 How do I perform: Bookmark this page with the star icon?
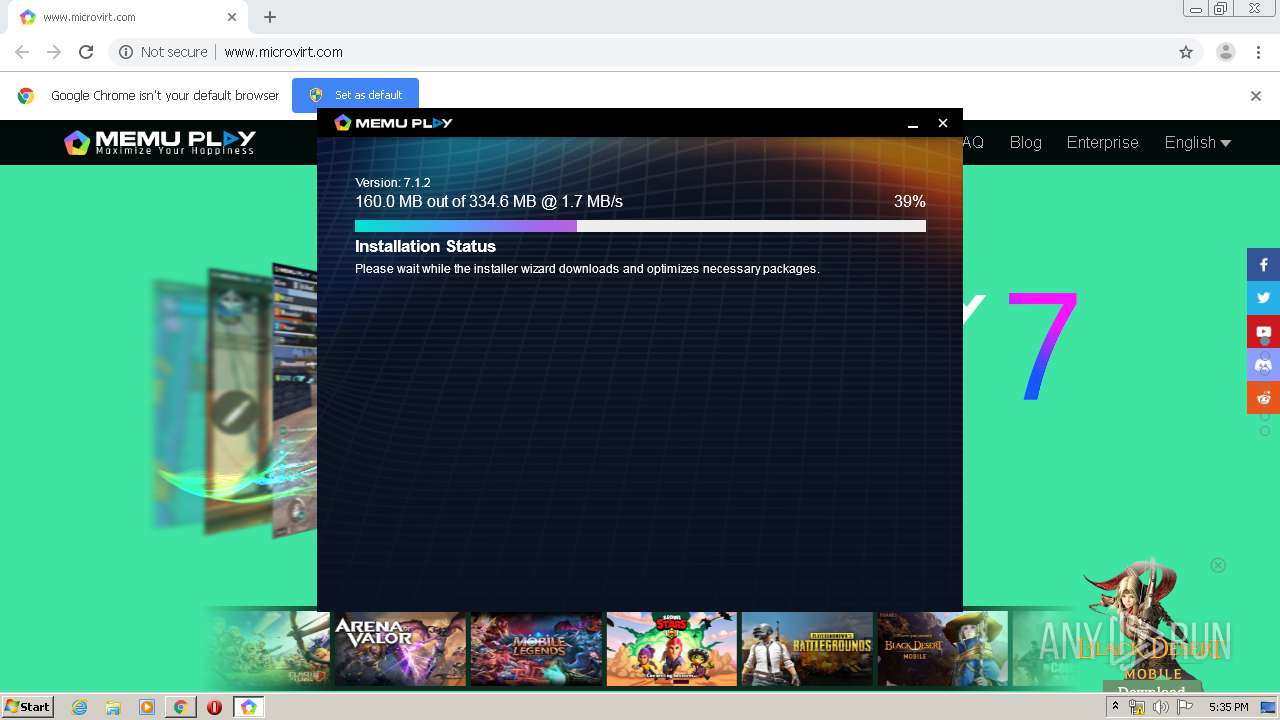tap(1186, 52)
